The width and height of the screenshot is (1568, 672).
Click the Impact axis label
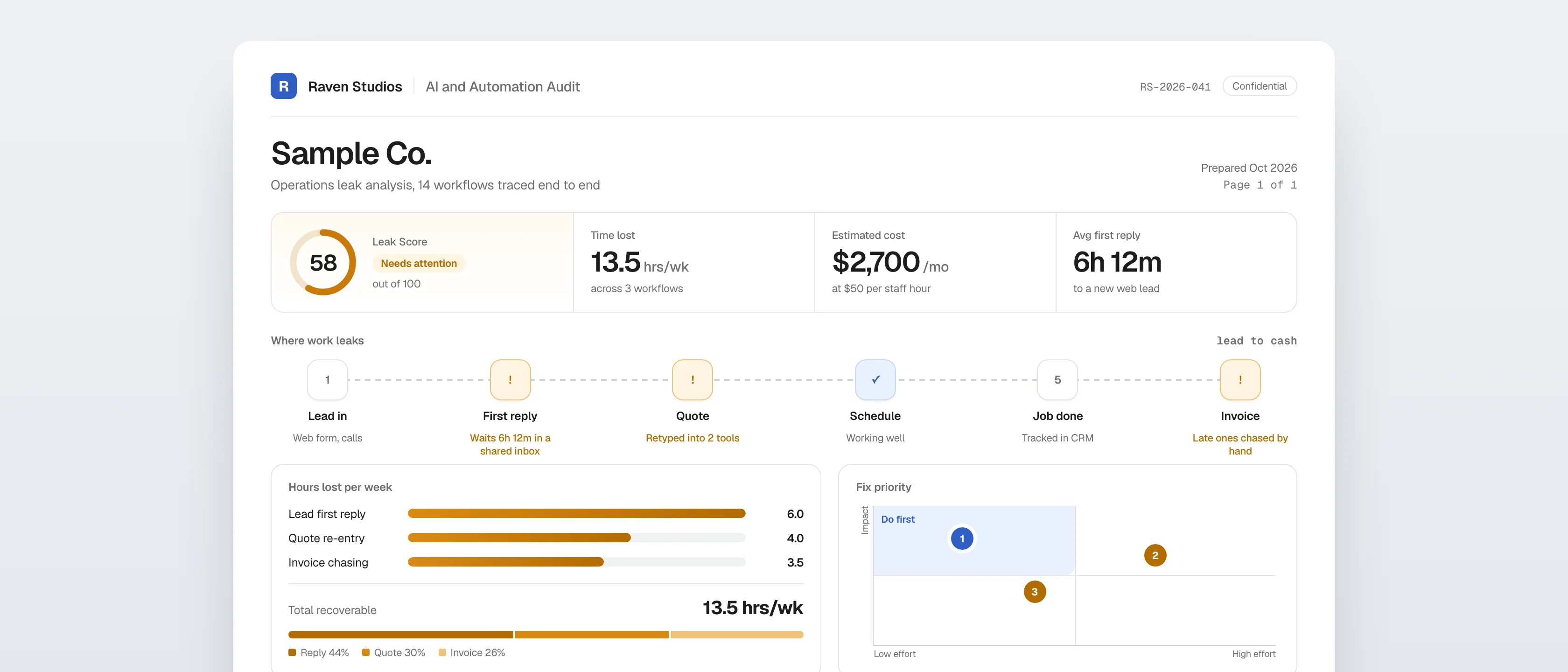pyautogui.click(x=864, y=520)
